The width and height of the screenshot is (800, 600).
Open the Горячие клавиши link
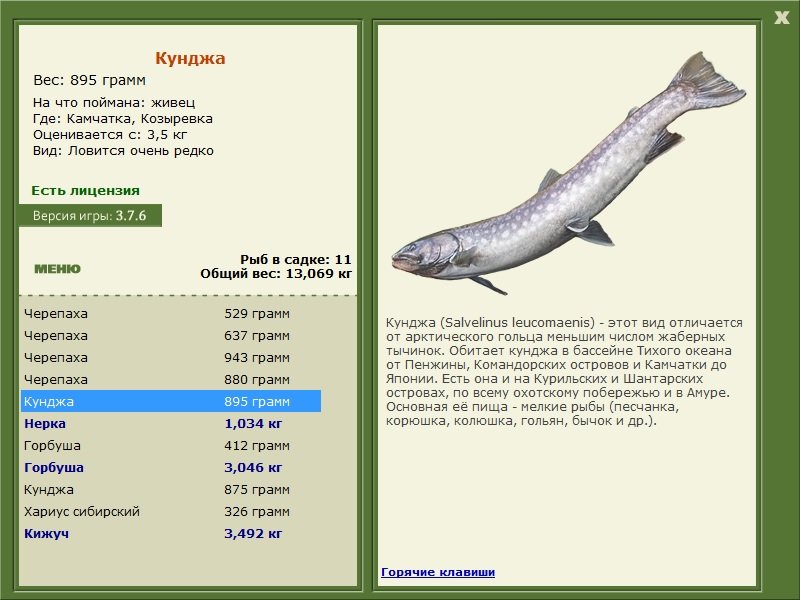point(438,572)
